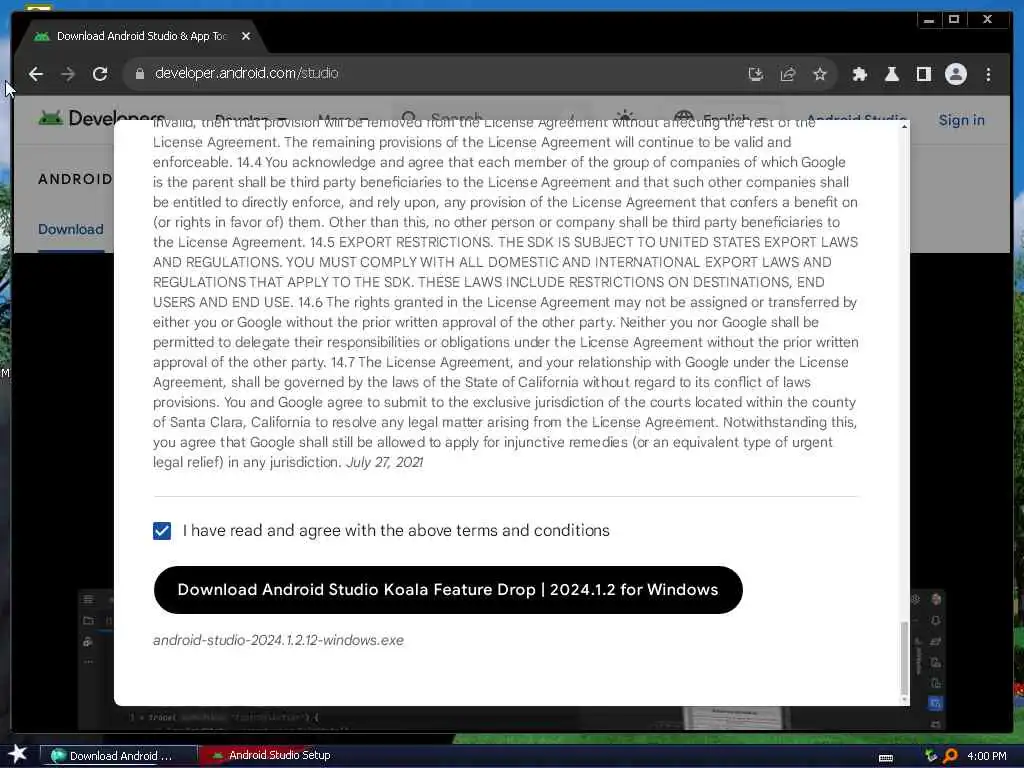The width and height of the screenshot is (1024, 768).
Task: Open Chrome three-dot menu
Action: [988, 74]
